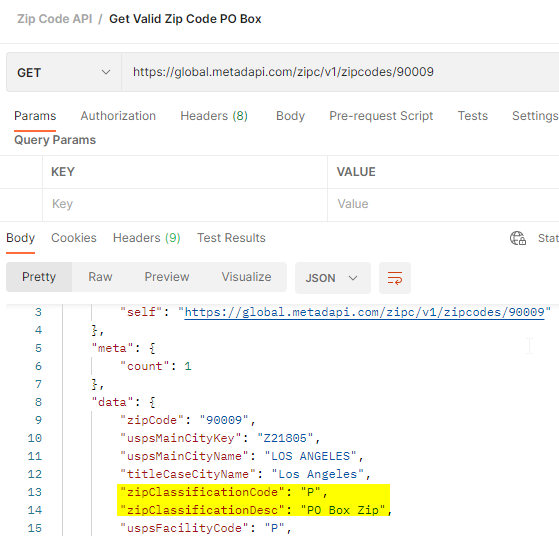Click the "zipClassificationCode": "P" line
The height and width of the screenshot is (543, 559).
pos(224,492)
